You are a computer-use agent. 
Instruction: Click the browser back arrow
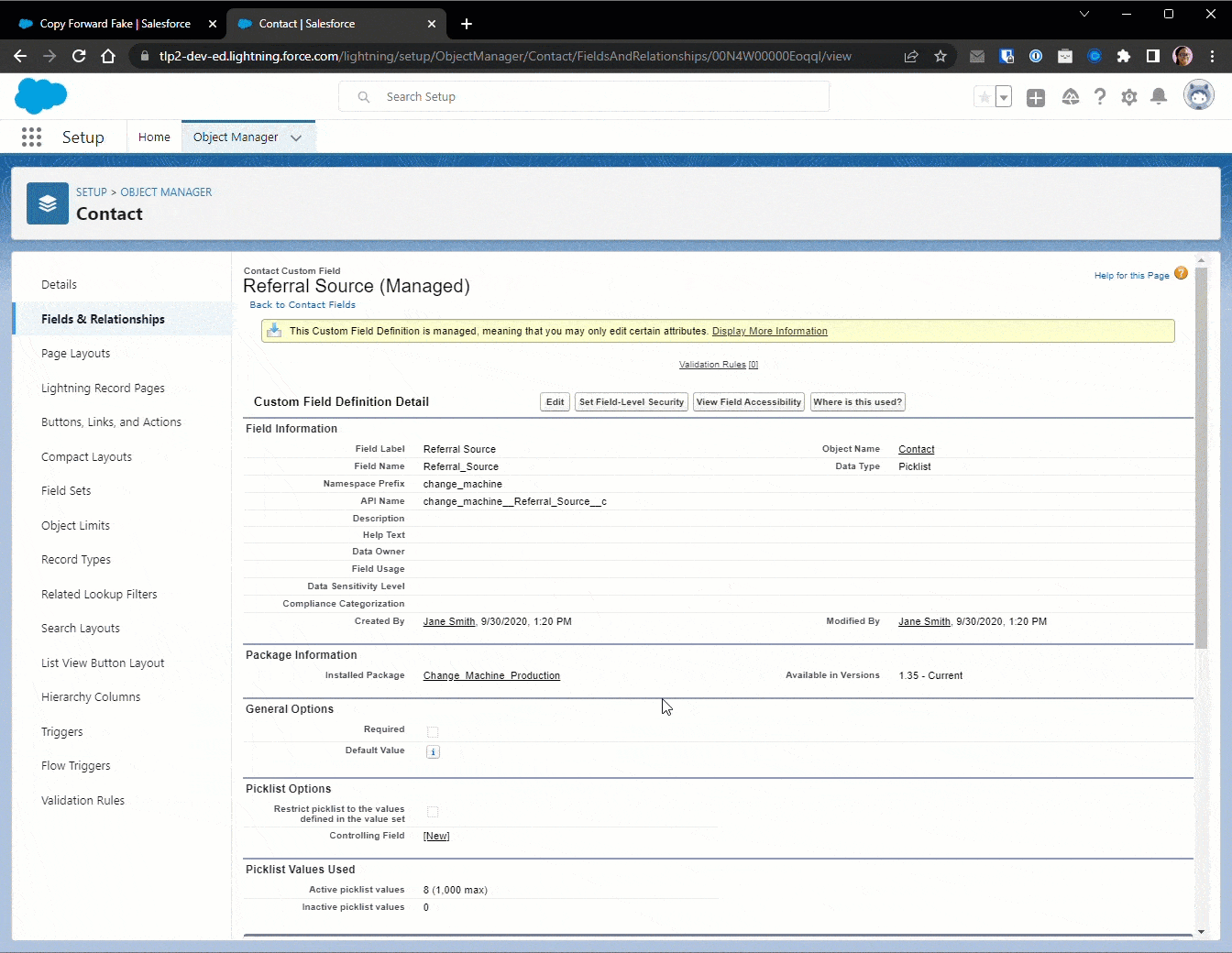pyautogui.click(x=20, y=56)
